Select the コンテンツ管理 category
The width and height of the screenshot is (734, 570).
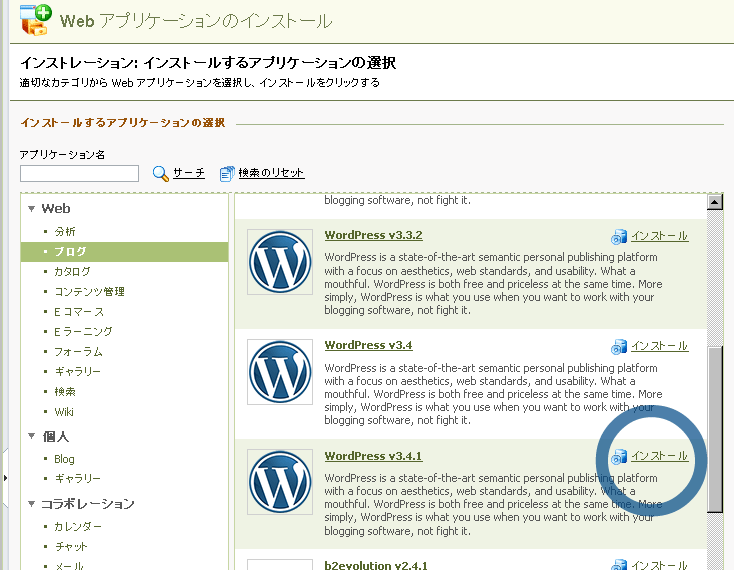point(89,292)
